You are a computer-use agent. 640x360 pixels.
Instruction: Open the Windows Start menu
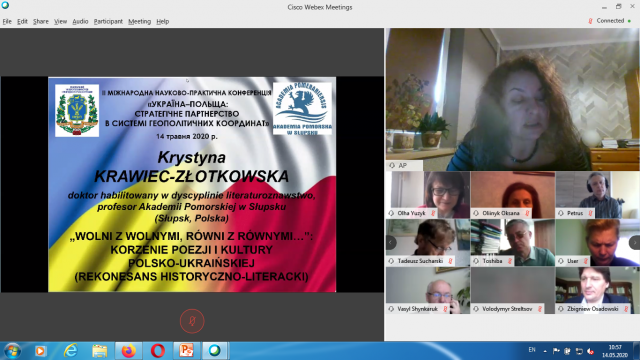tap(12, 351)
